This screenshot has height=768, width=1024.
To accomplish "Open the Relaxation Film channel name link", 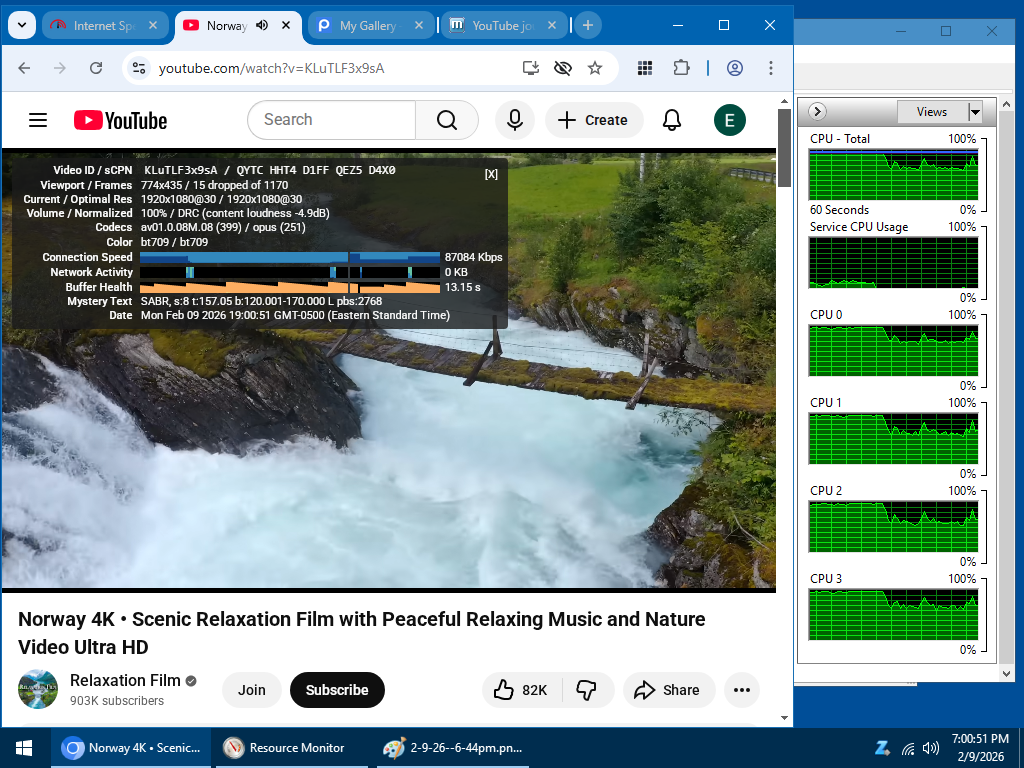I will point(125,680).
